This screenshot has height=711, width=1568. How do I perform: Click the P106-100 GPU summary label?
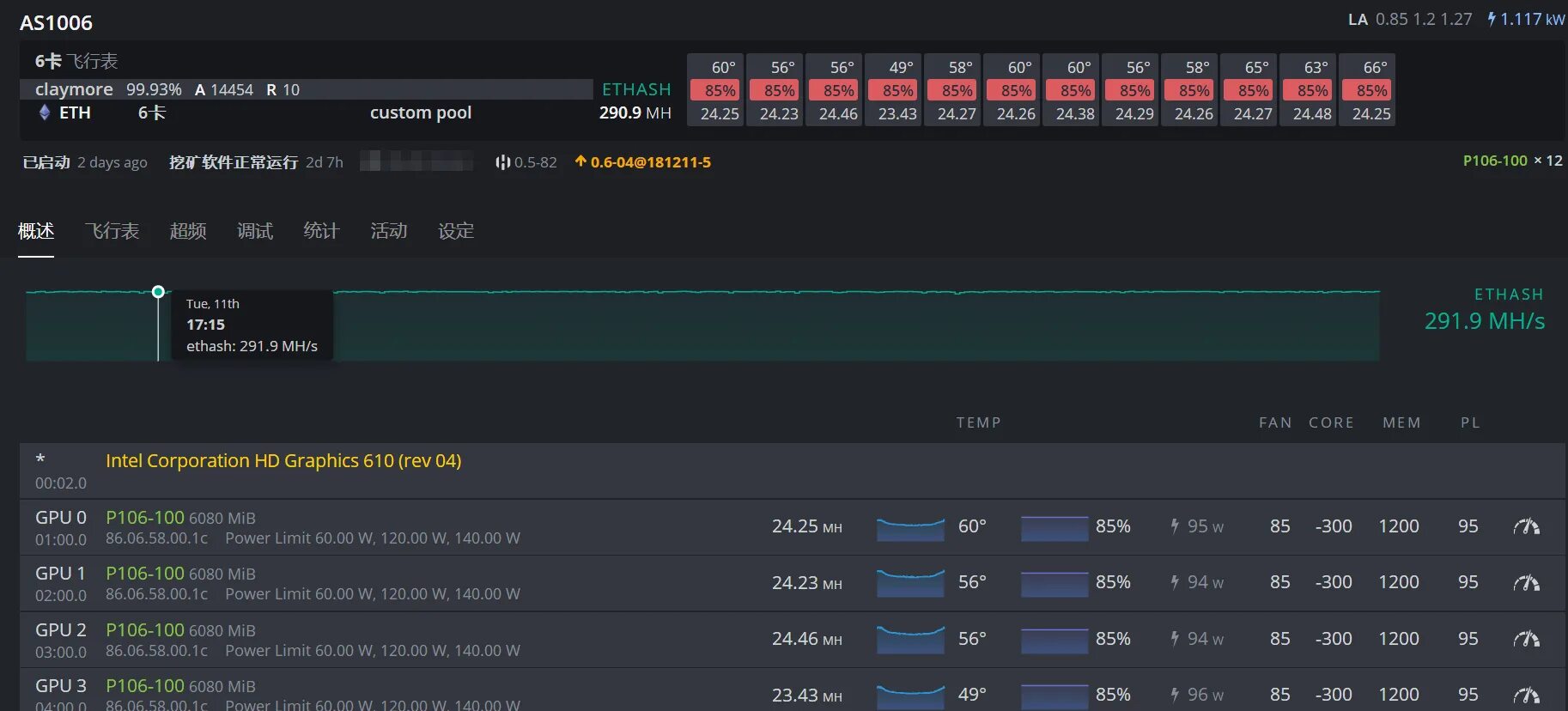[x=1495, y=161]
